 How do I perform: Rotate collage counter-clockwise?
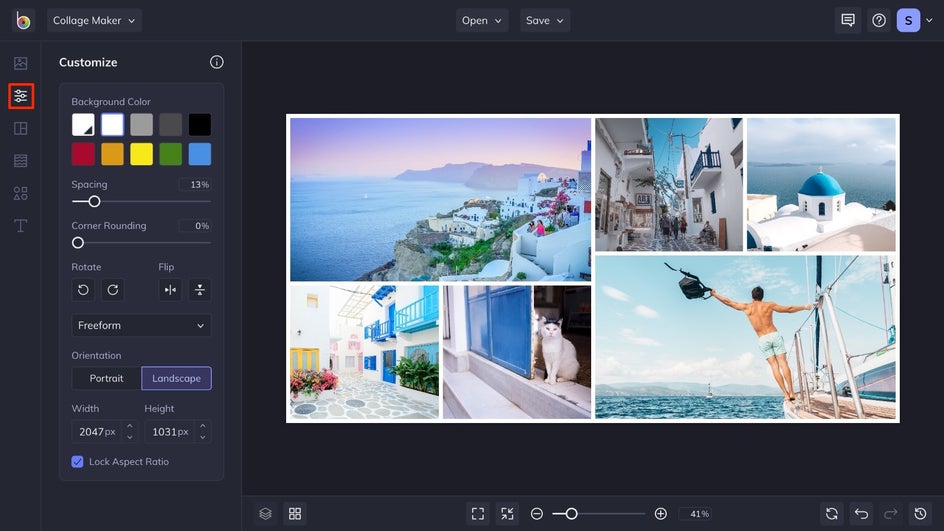[x=83, y=290]
